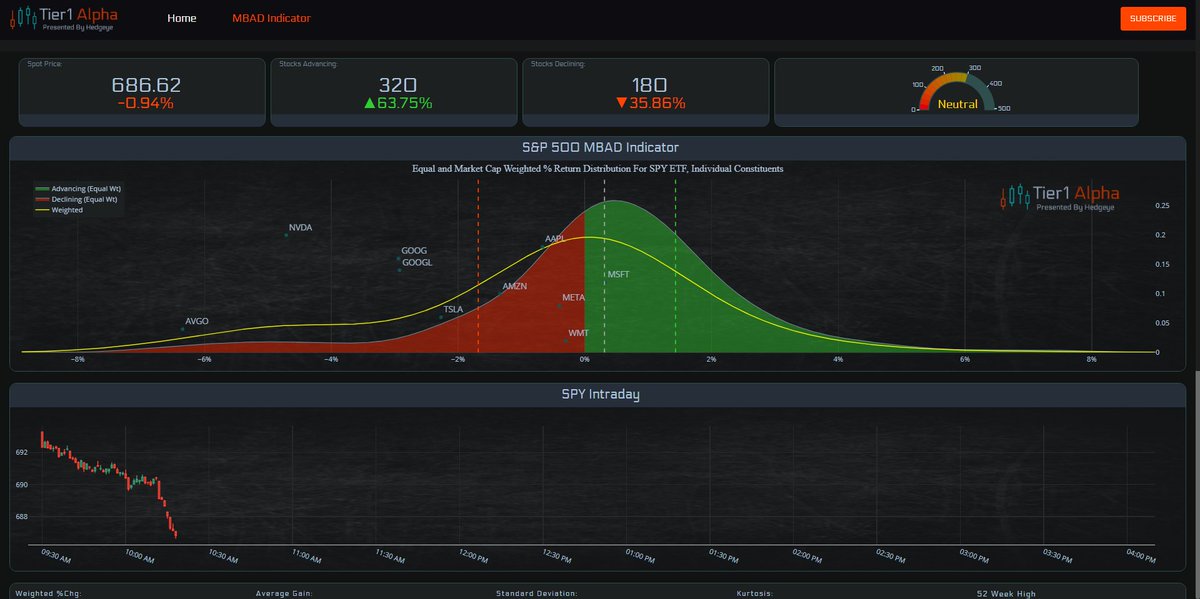Click the Stocks Advancing count 320
The width and height of the screenshot is (1200, 599).
(x=397, y=86)
